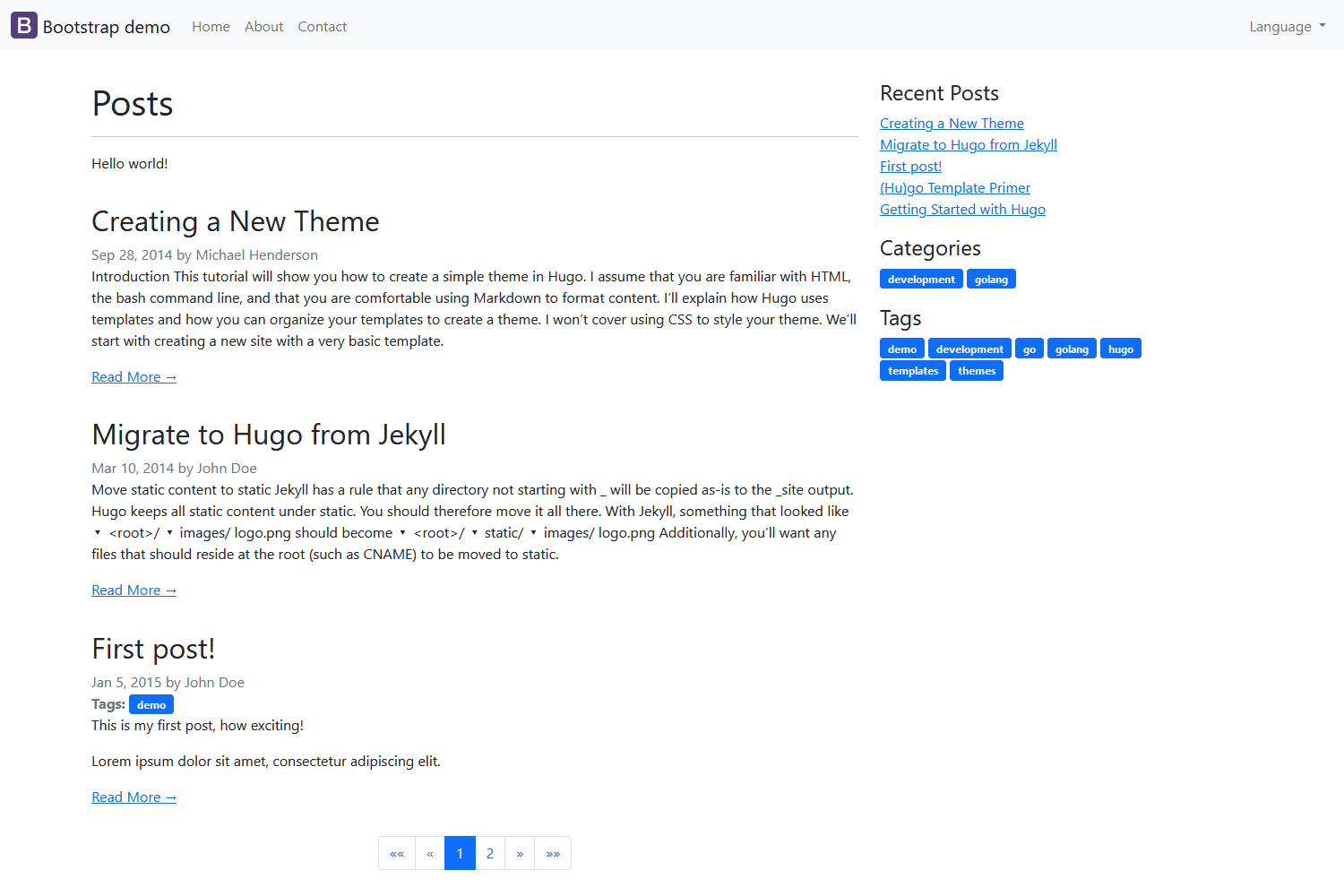The width and height of the screenshot is (1344, 896).
Task: Navigate to the About page
Action: [263, 27]
